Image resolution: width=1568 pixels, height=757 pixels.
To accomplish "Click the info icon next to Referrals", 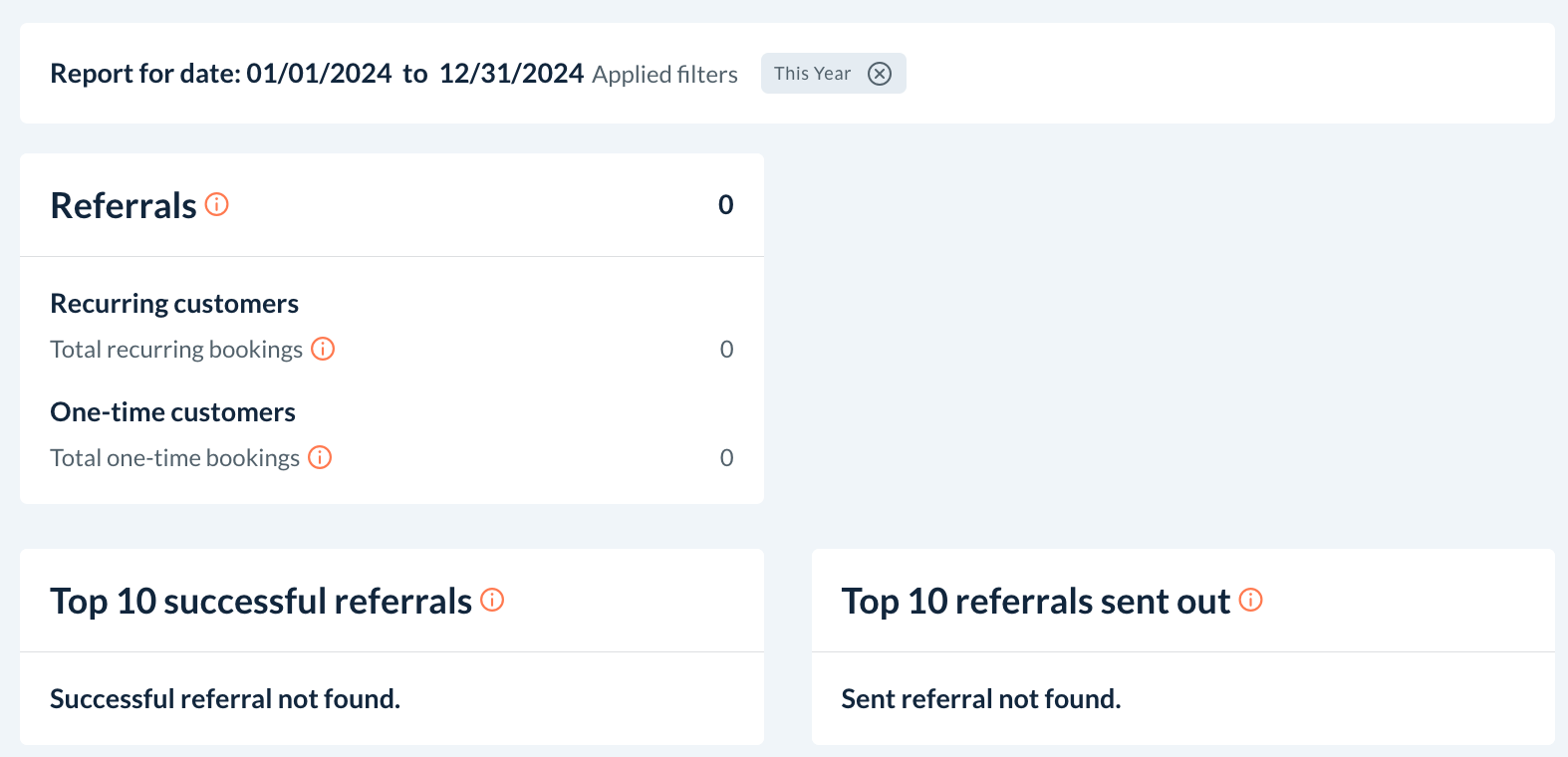I will click(x=217, y=204).
